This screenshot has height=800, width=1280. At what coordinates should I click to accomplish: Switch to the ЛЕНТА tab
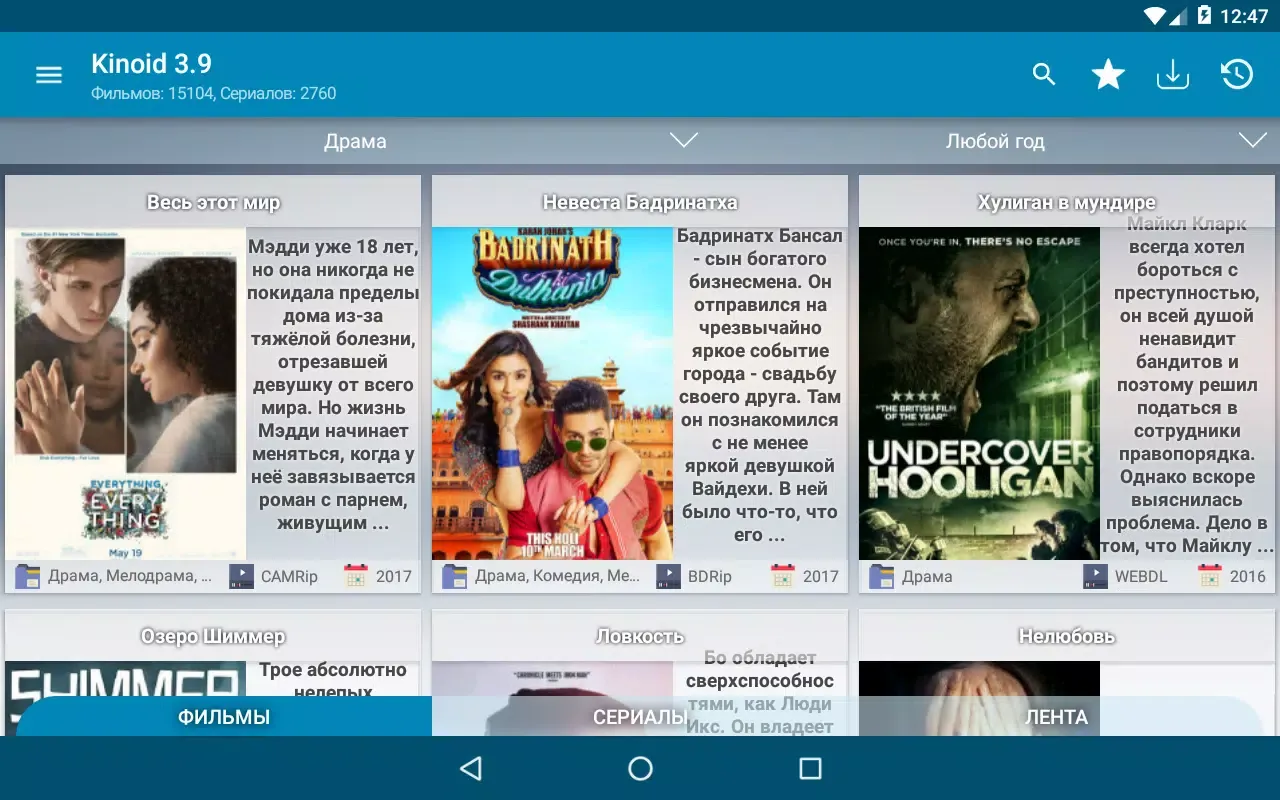(x=1056, y=717)
